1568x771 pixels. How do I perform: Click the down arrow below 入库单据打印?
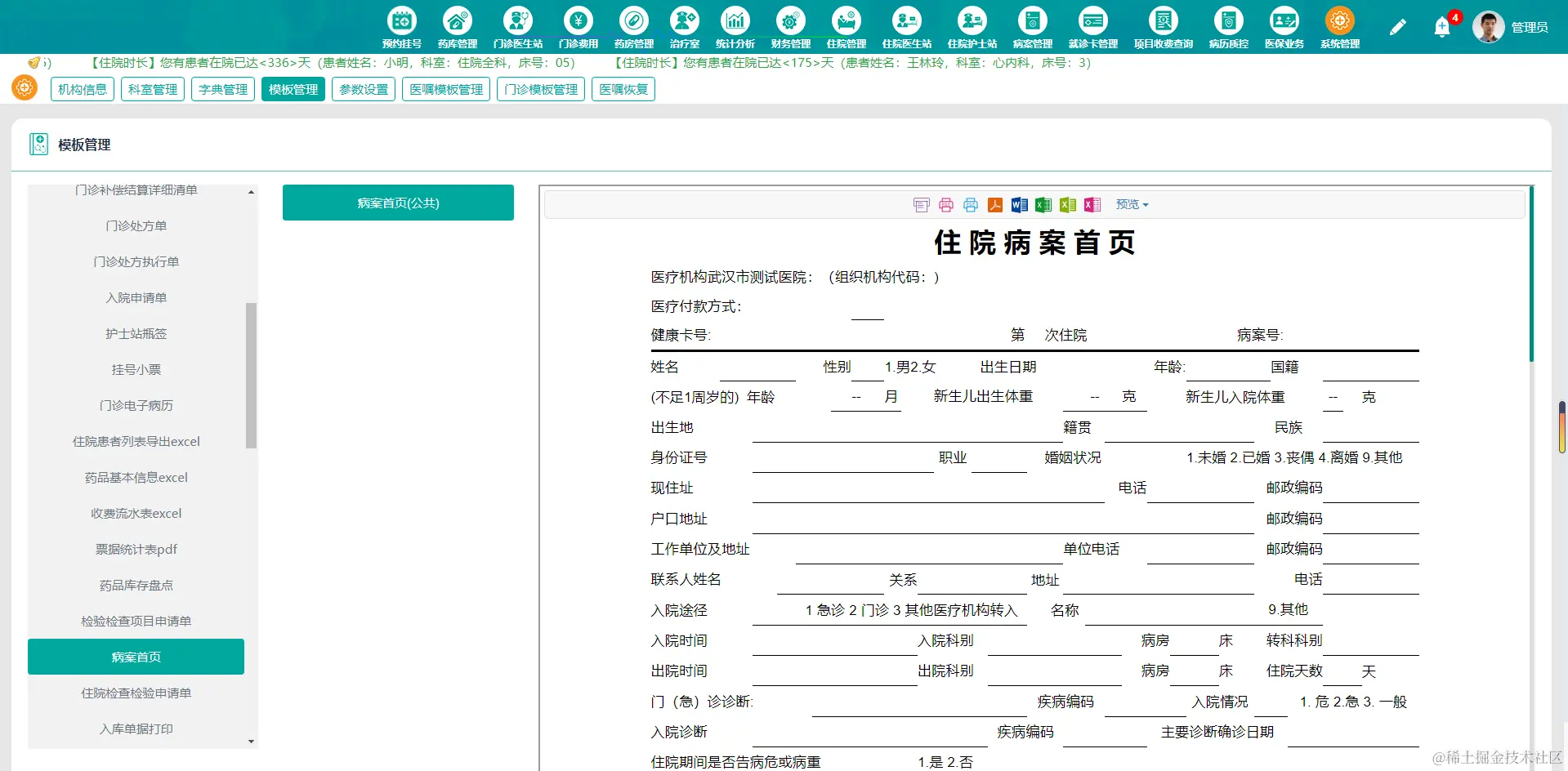252,741
